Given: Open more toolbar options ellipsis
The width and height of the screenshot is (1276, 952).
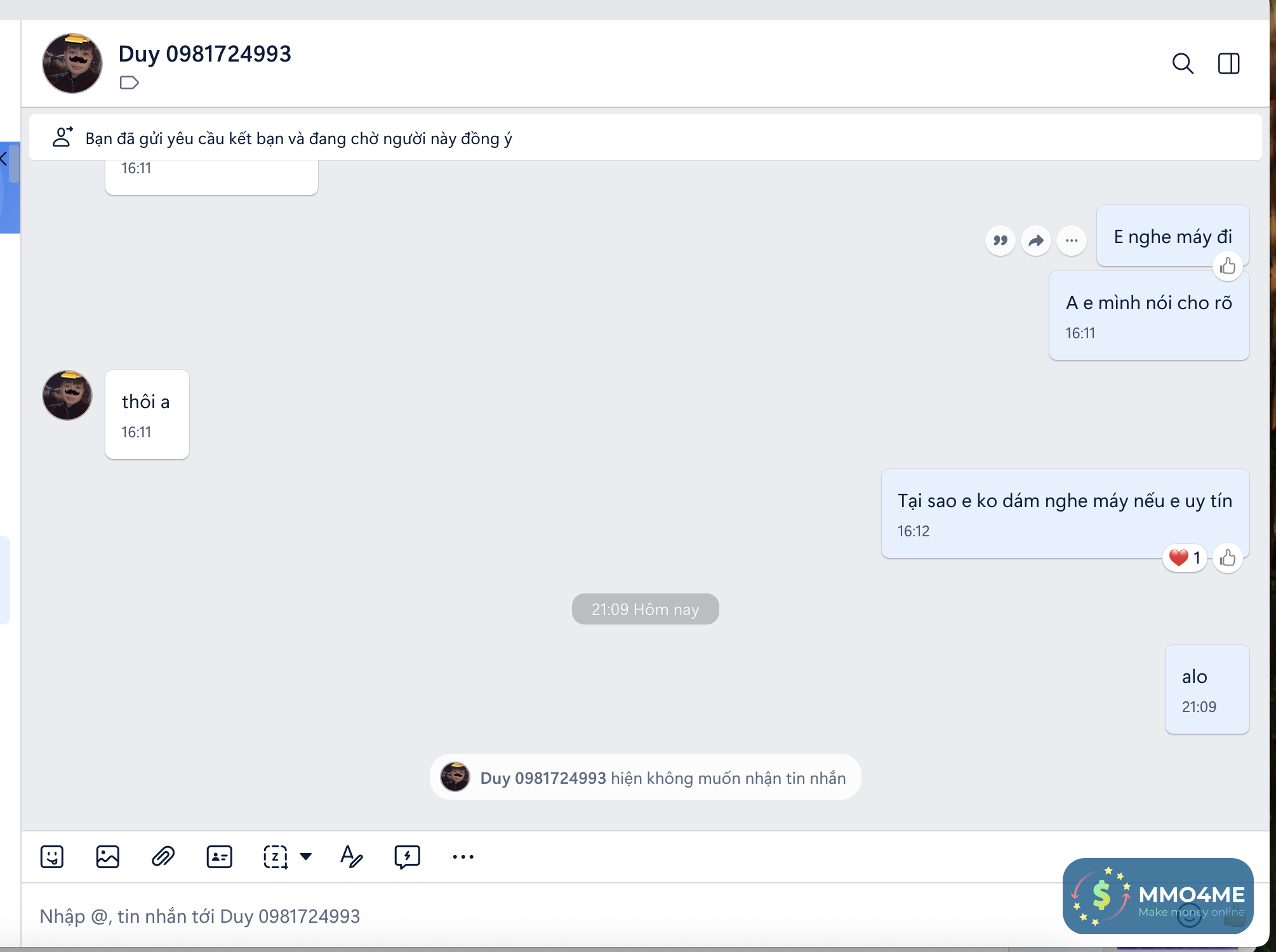Looking at the screenshot, I should [x=463, y=857].
